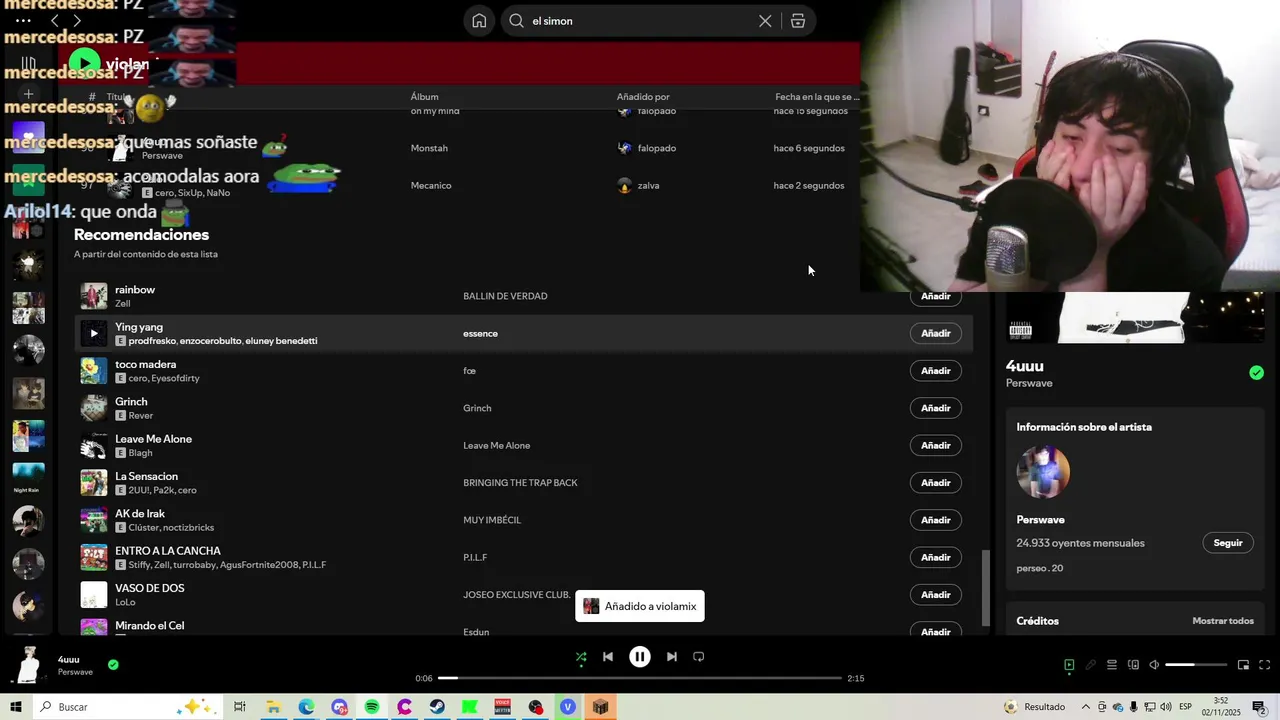
Task: Skip to next track
Action: 672,657
